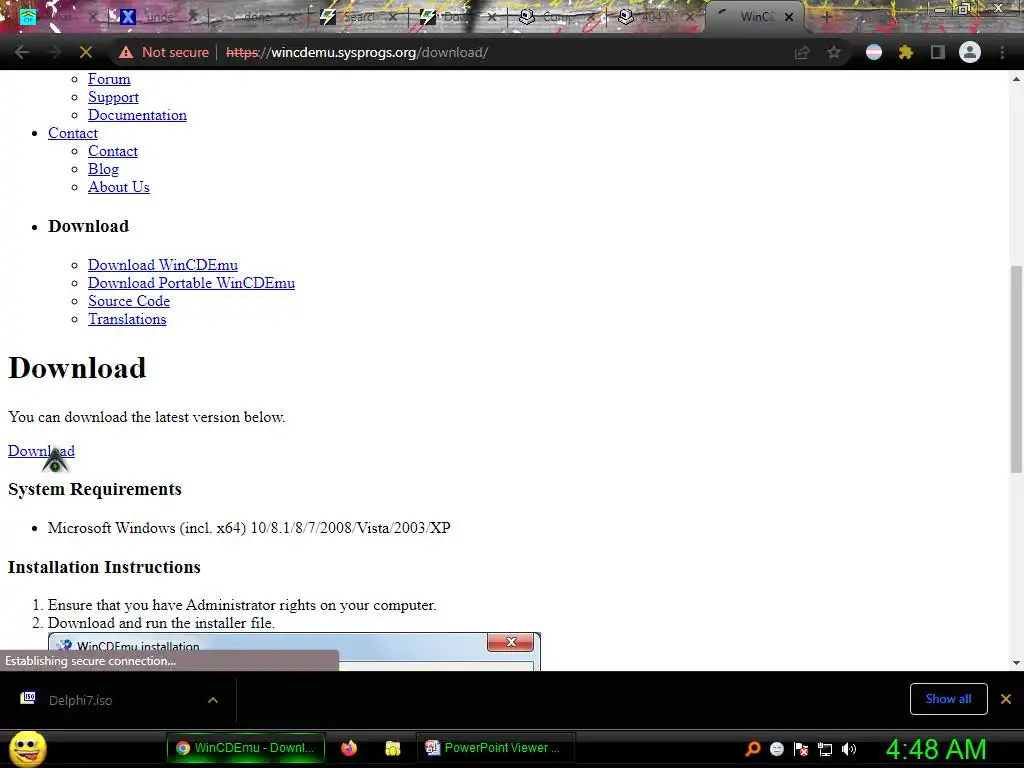The image size is (1024, 768).
Task: Open a new tab with the plus button
Action: click(x=826, y=17)
